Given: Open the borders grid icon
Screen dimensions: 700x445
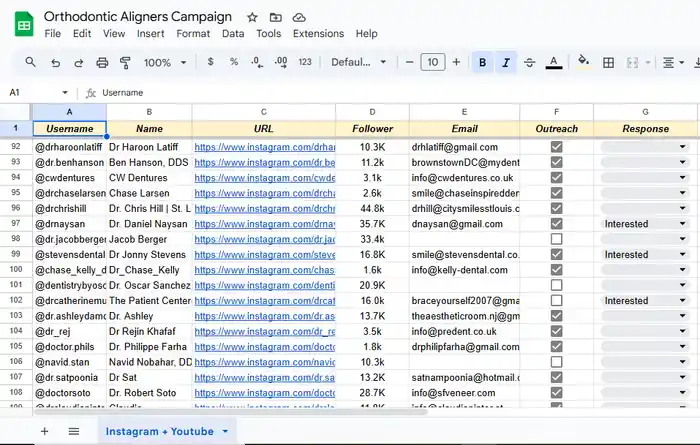Looking at the screenshot, I should coord(608,62).
